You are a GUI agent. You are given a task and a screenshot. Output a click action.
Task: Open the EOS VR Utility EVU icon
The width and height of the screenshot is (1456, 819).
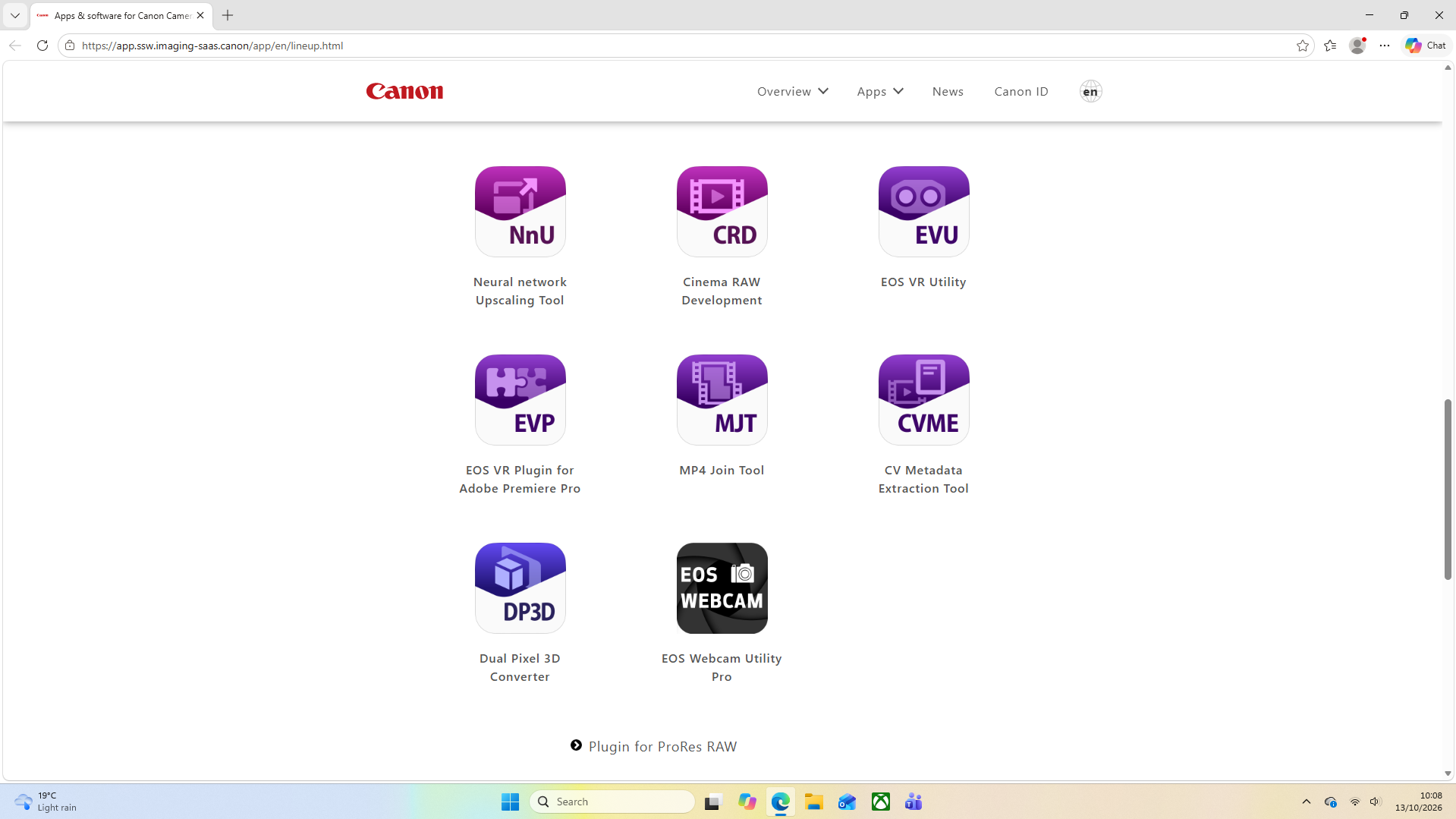point(923,212)
